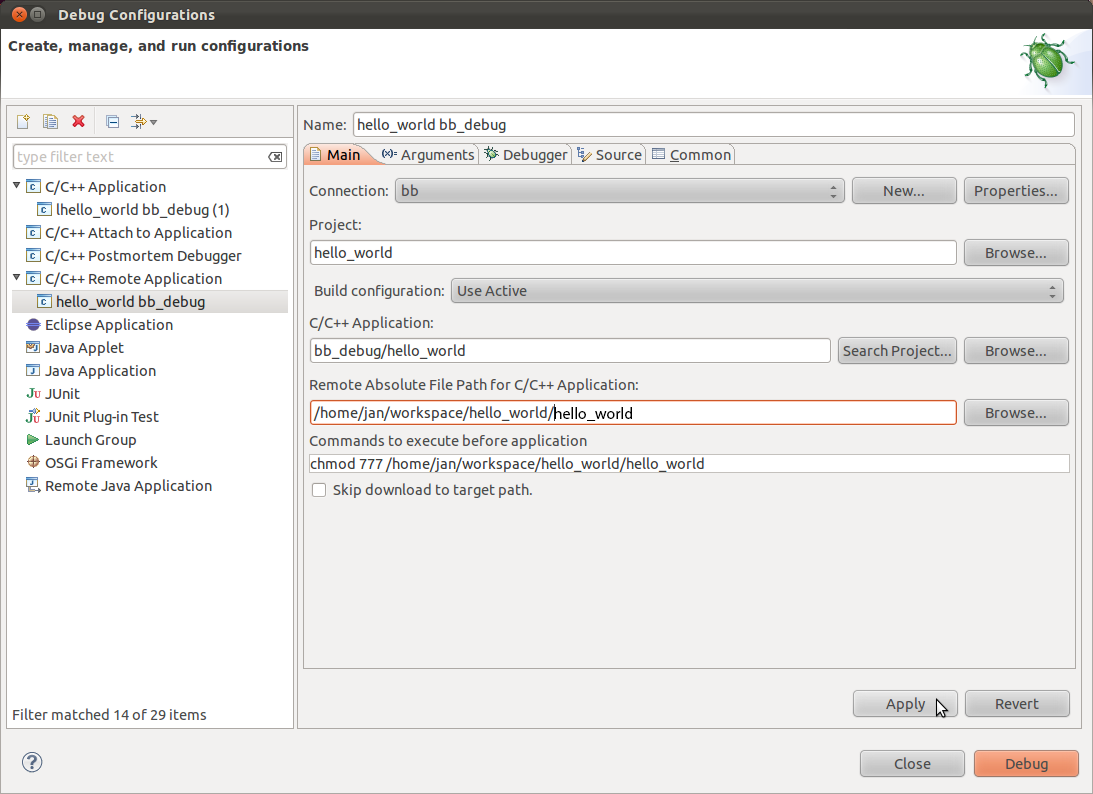Click the New launch configuration icon
This screenshot has height=794, width=1093.
pos(23,121)
